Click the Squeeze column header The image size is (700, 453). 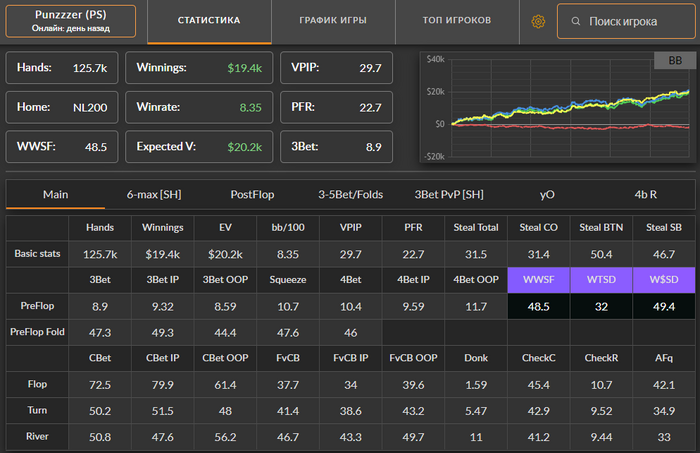pyautogui.click(x=288, y=280)
